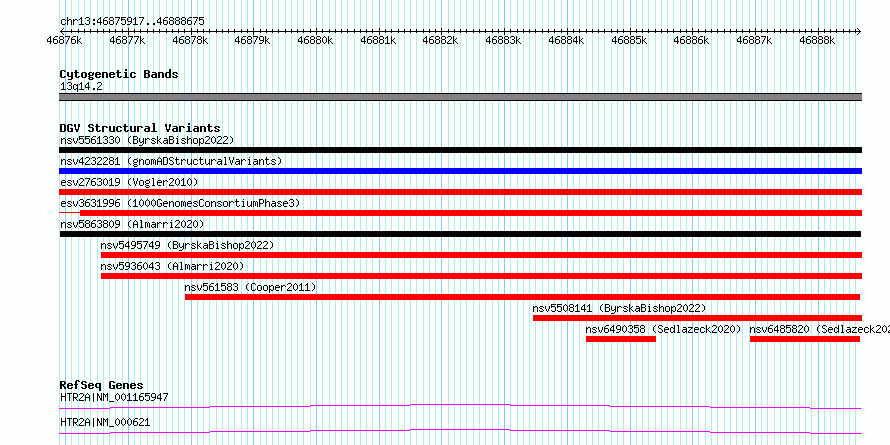Open the esv3631996 (1000GenomesConsortiumPhase3) label
The height and width of the screenshot is (445, 890).
(x=180, y=203)
